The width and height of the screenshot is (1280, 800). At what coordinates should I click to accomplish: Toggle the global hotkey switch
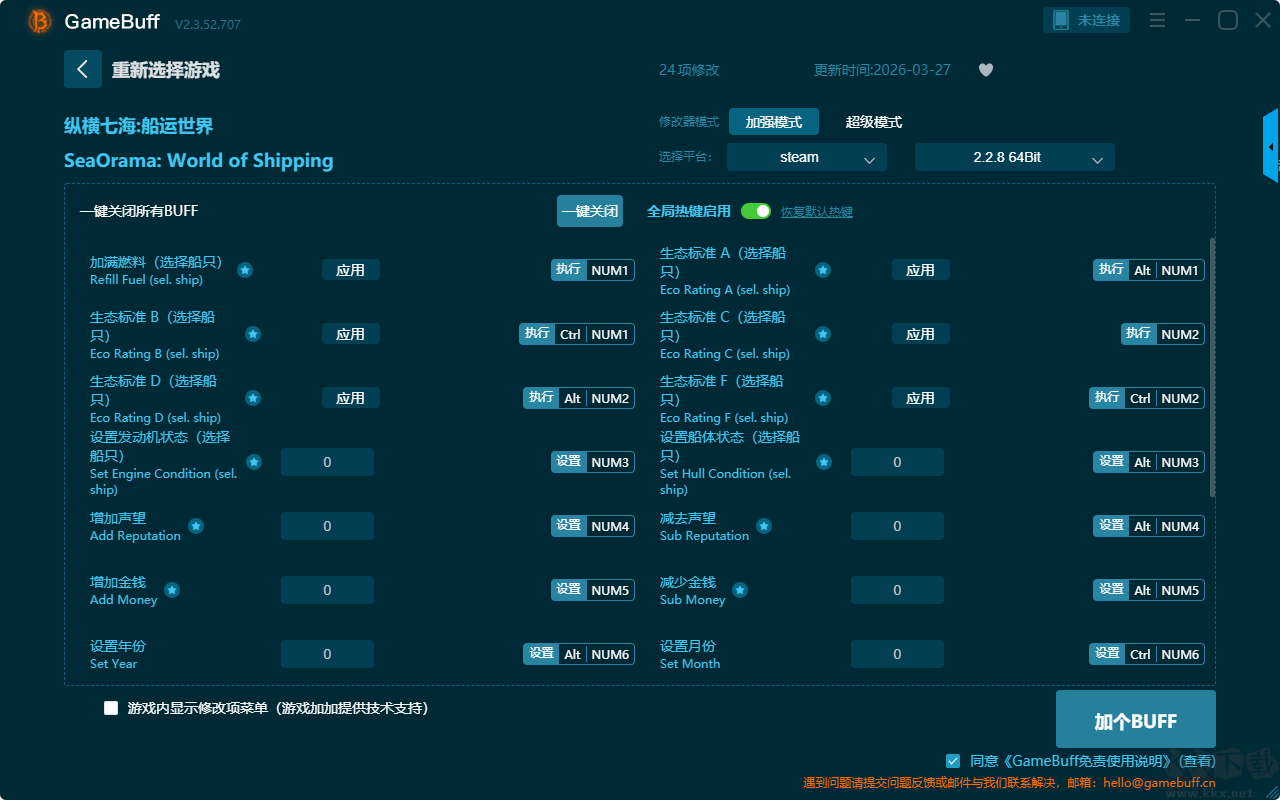point(756,211)
